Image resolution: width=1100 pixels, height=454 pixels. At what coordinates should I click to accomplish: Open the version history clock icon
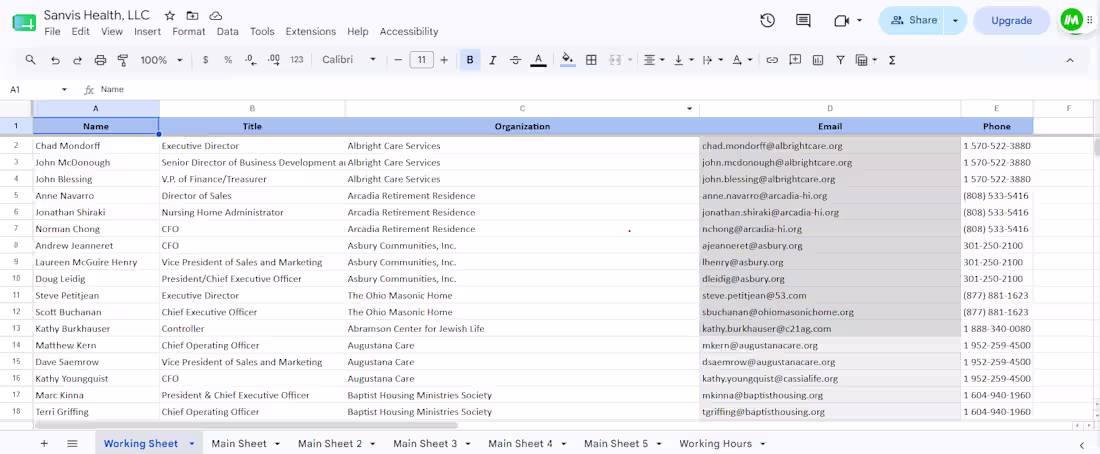[x=767, y=20]
